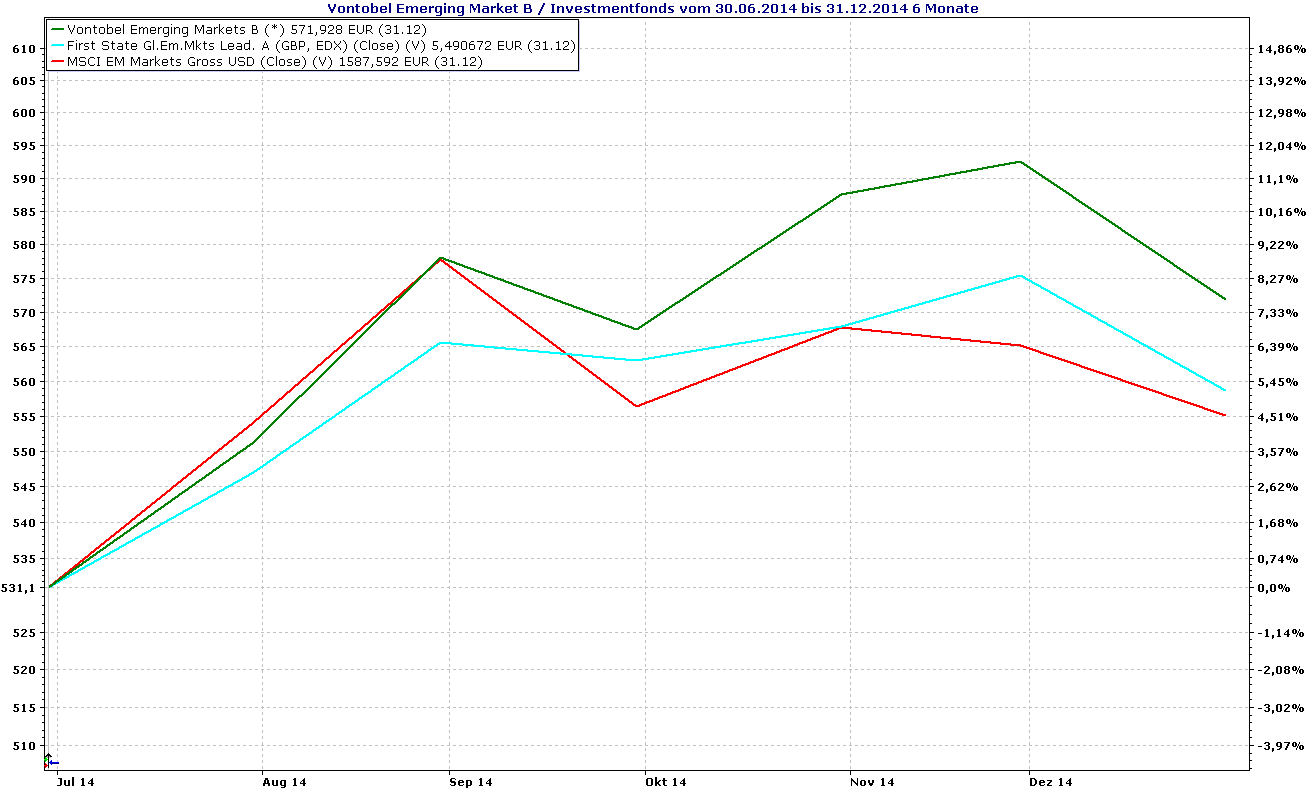Select legend entry 'Vontobel Emerging Markets B (*)'

click(x=177, y=30)
